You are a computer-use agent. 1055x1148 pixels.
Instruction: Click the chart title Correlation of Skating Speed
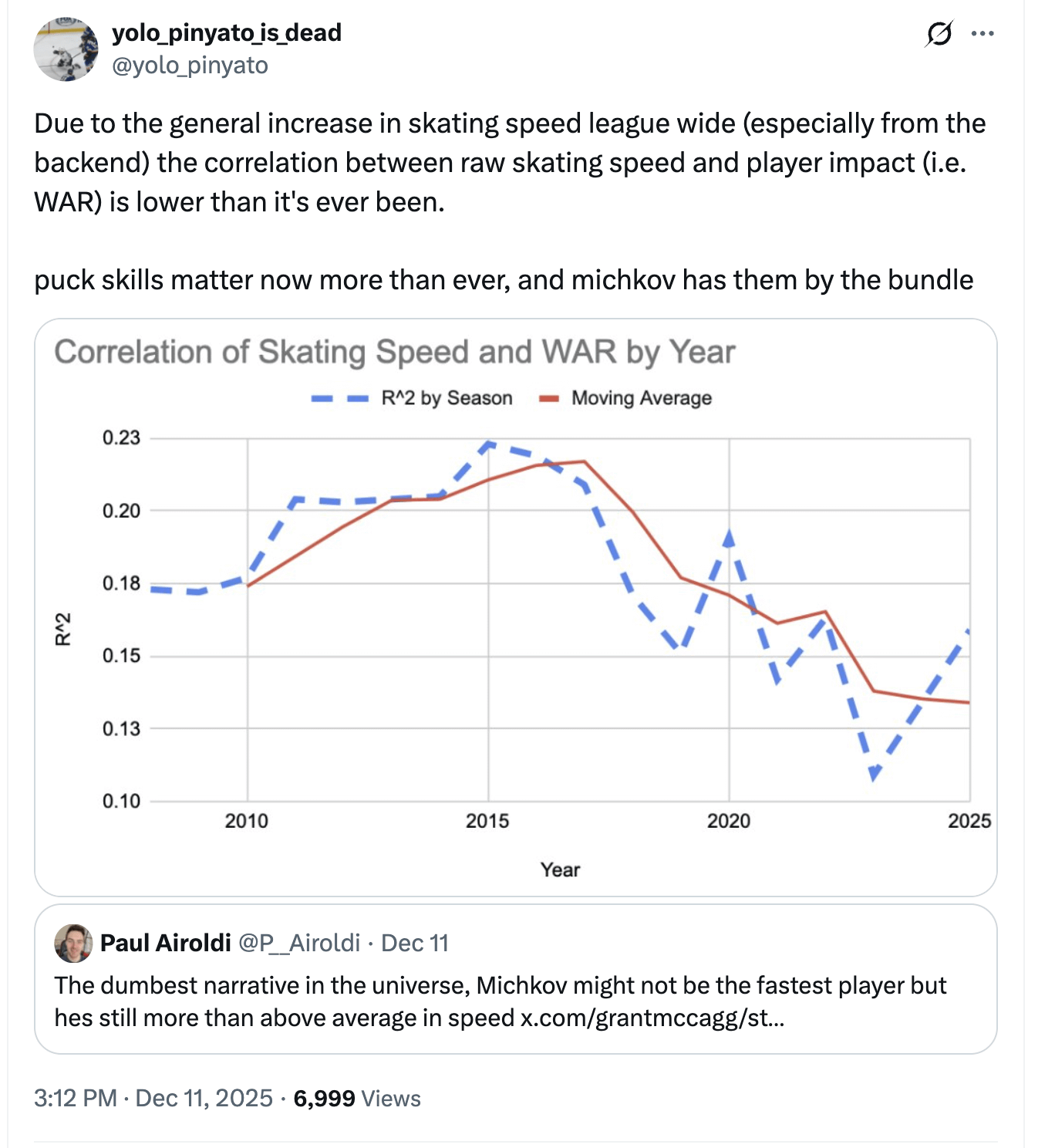tap(394, 352)
